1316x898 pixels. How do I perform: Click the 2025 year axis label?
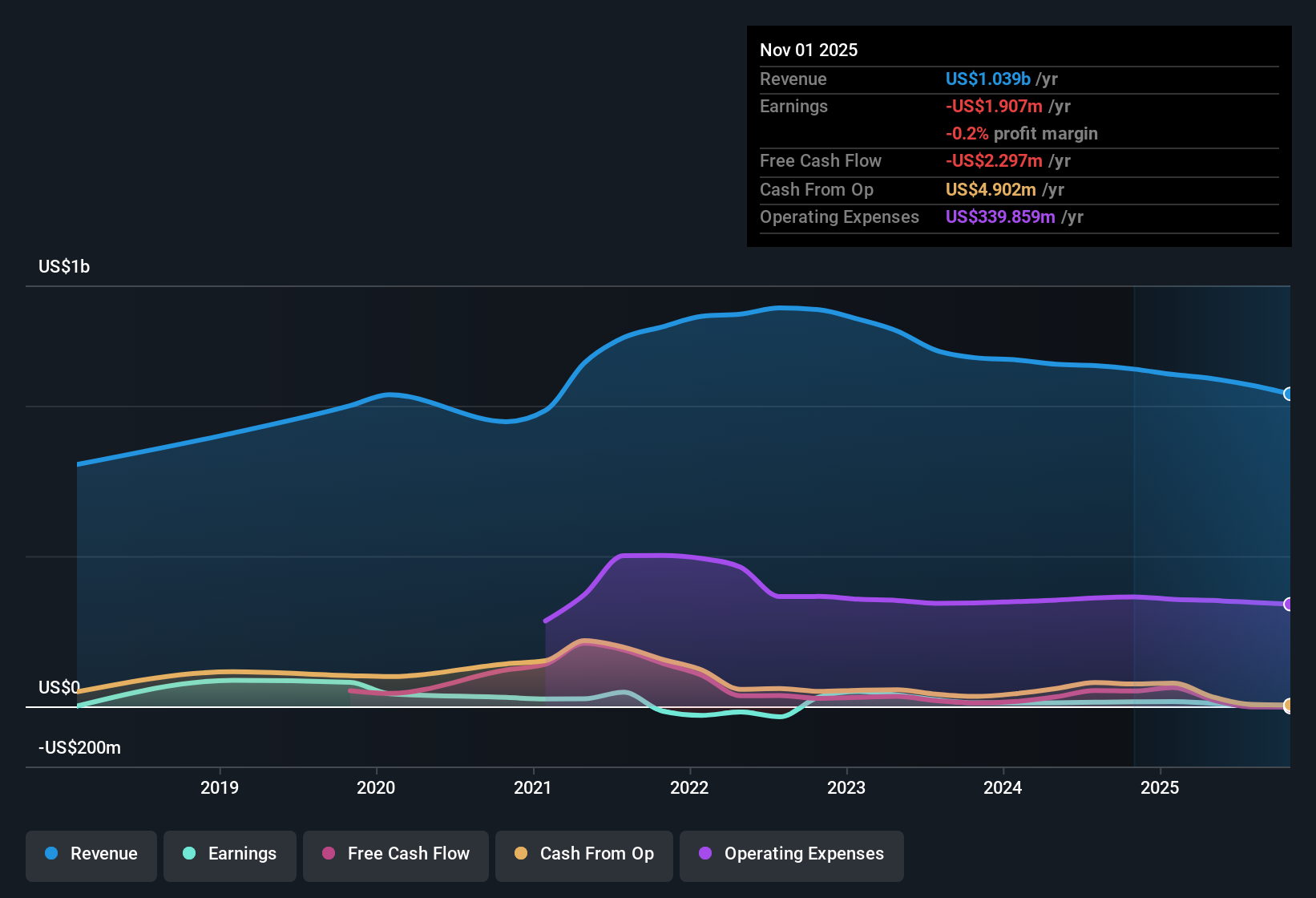(x=1160, y=788)
